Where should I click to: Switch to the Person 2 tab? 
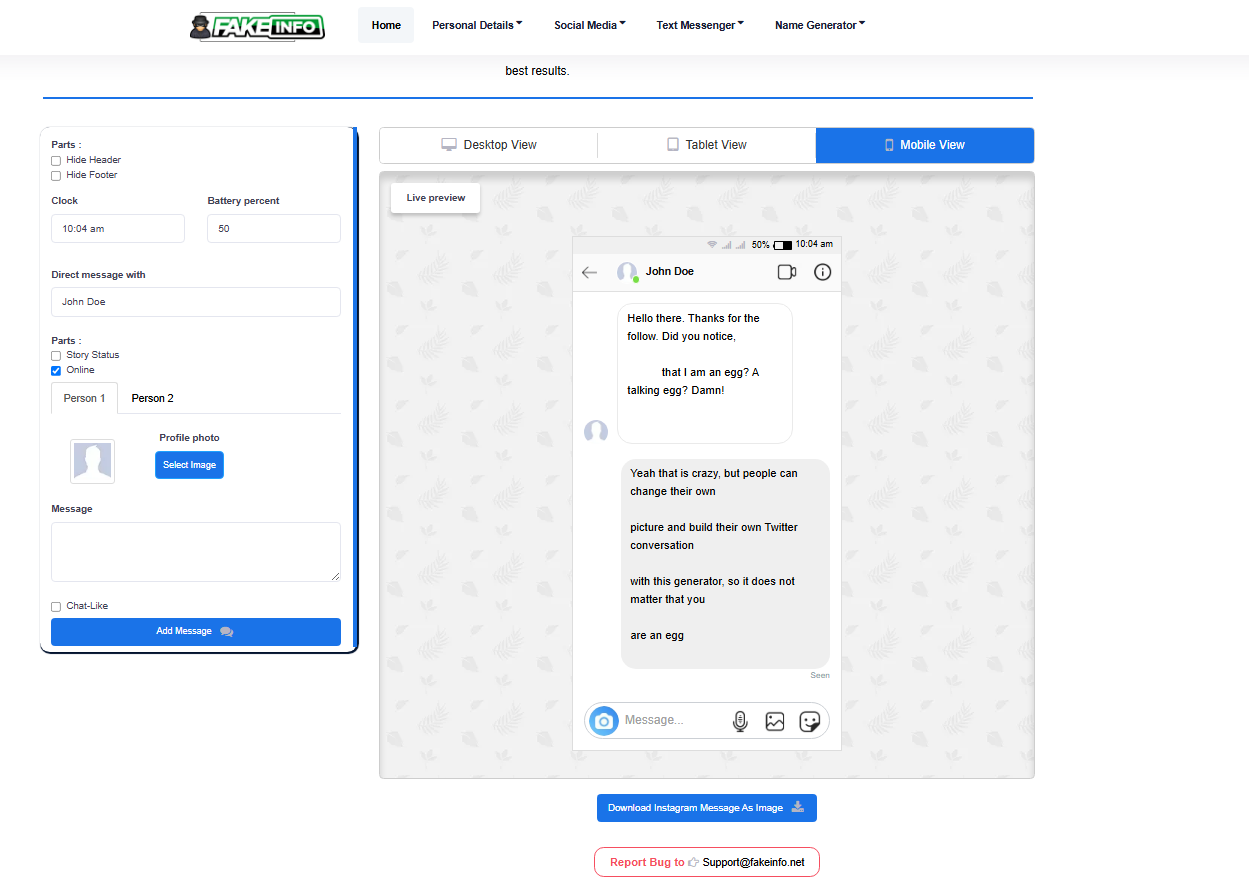coord(152,398)
